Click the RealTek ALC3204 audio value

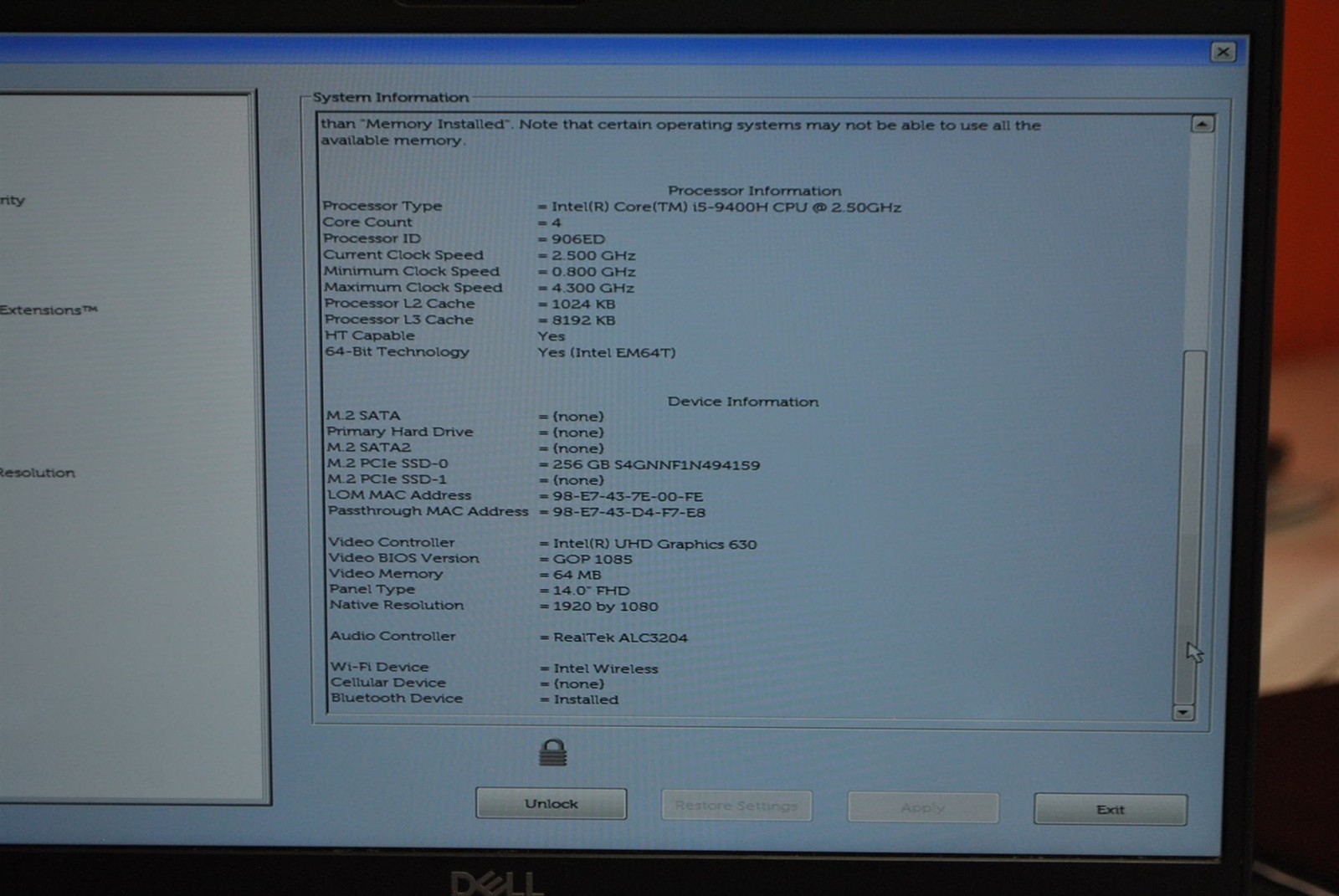click(x=620, y=637)
